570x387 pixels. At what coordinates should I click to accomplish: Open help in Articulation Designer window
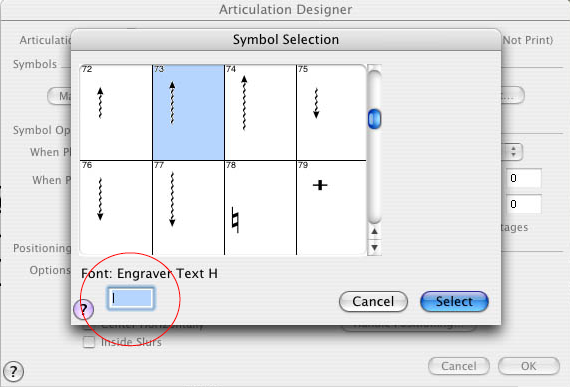[13, 371]
